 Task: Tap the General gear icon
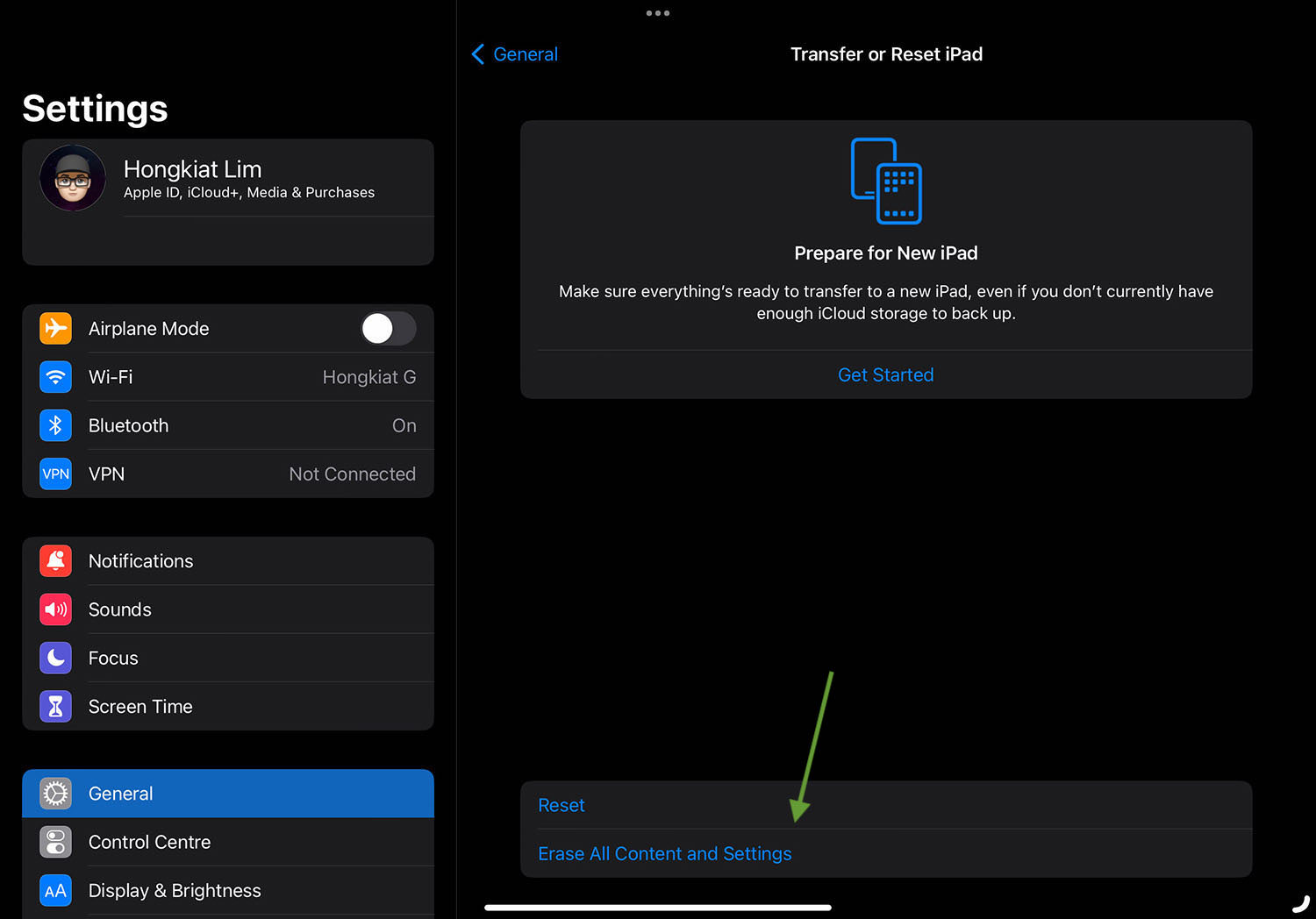click(55, 794)
